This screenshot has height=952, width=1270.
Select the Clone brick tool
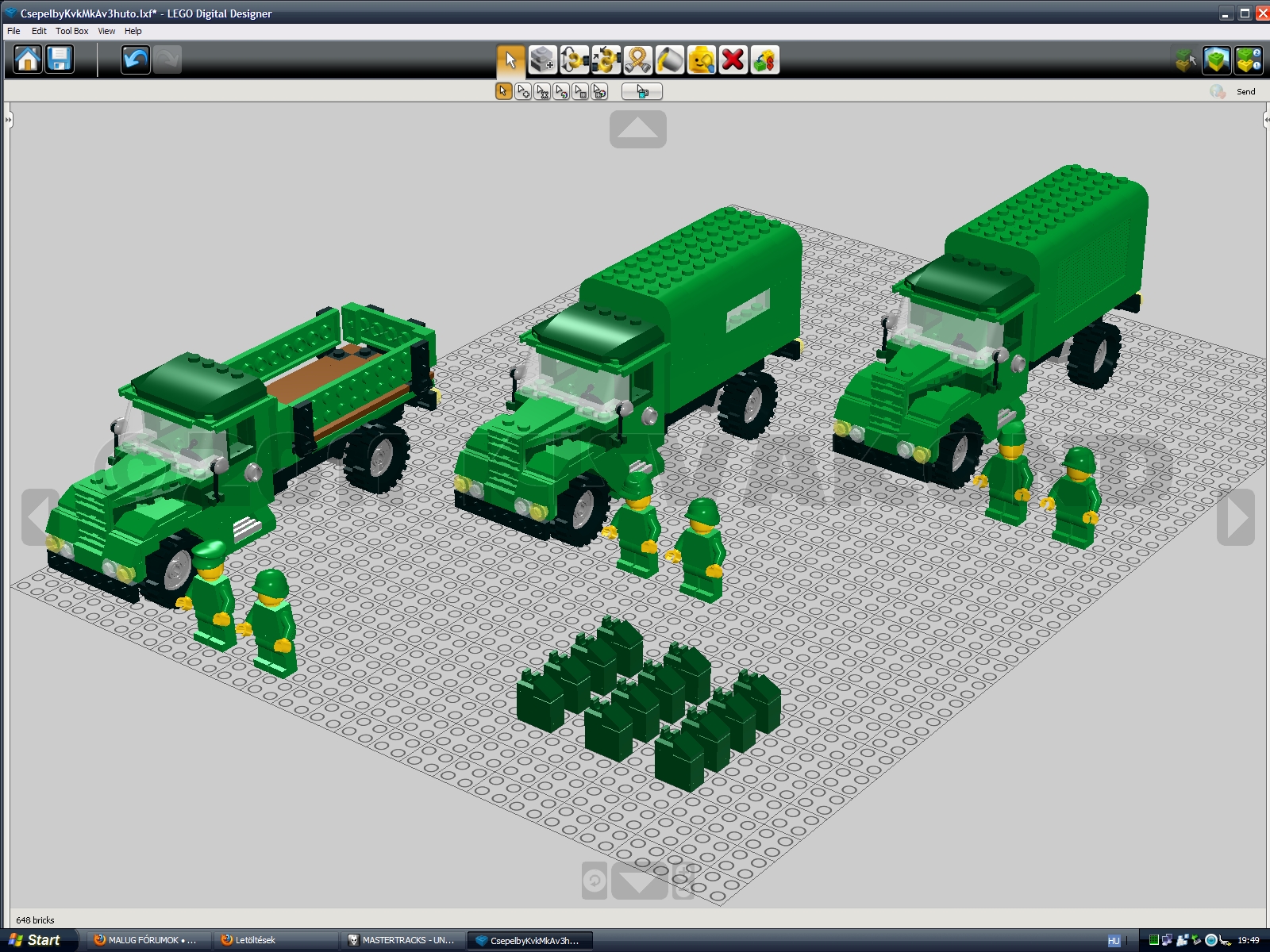click(x=542, y=59)
